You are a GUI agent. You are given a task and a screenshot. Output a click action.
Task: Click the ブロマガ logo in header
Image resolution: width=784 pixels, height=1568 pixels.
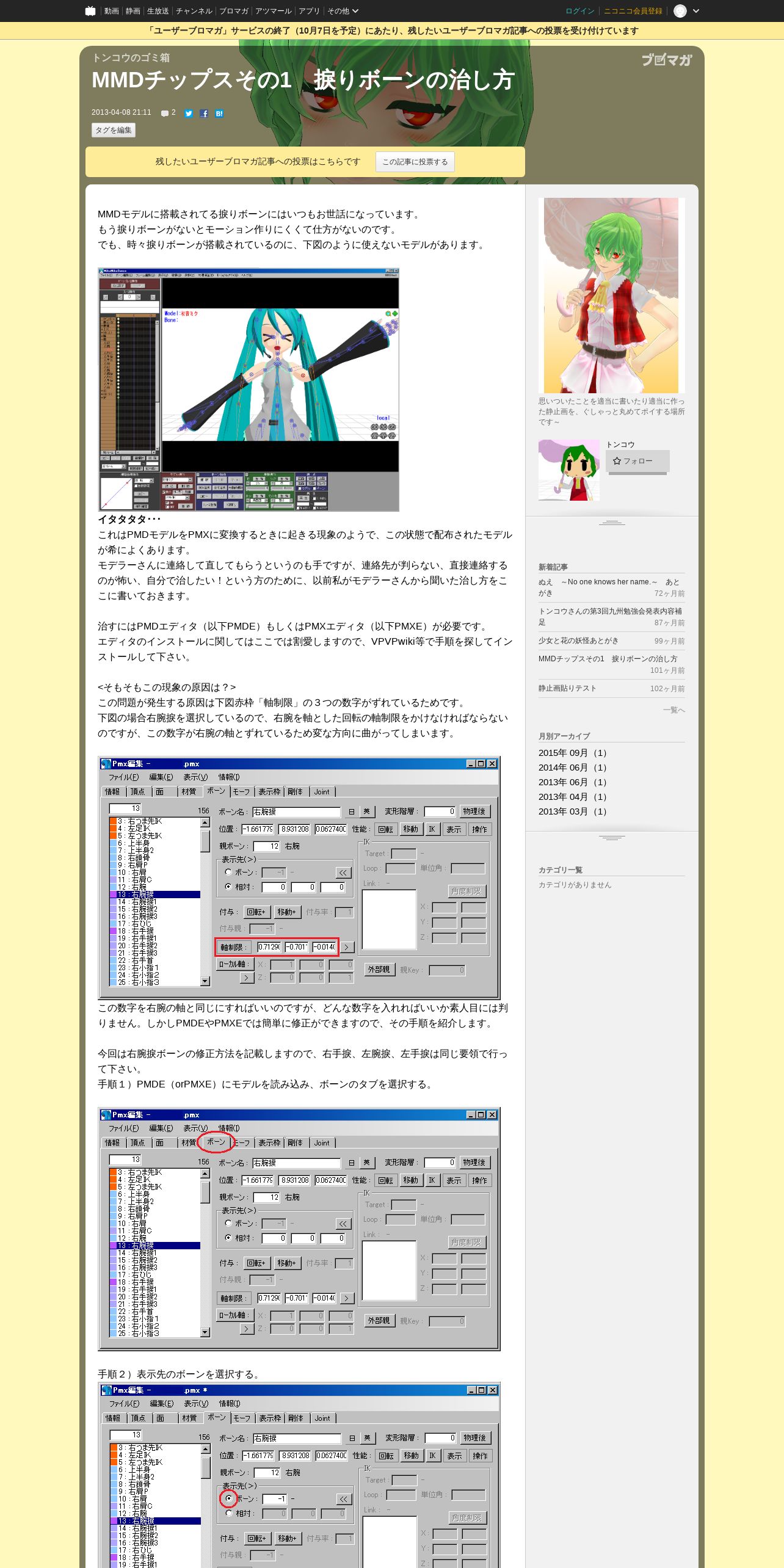coord(667,59)
